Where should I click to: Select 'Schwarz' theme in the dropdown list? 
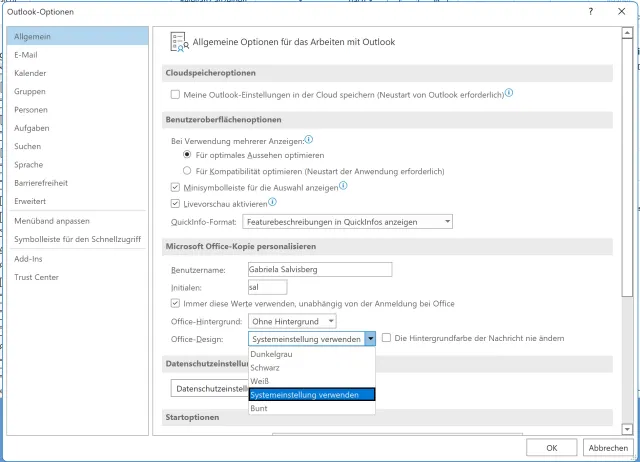pyautogui.click(x=267, y=368)
